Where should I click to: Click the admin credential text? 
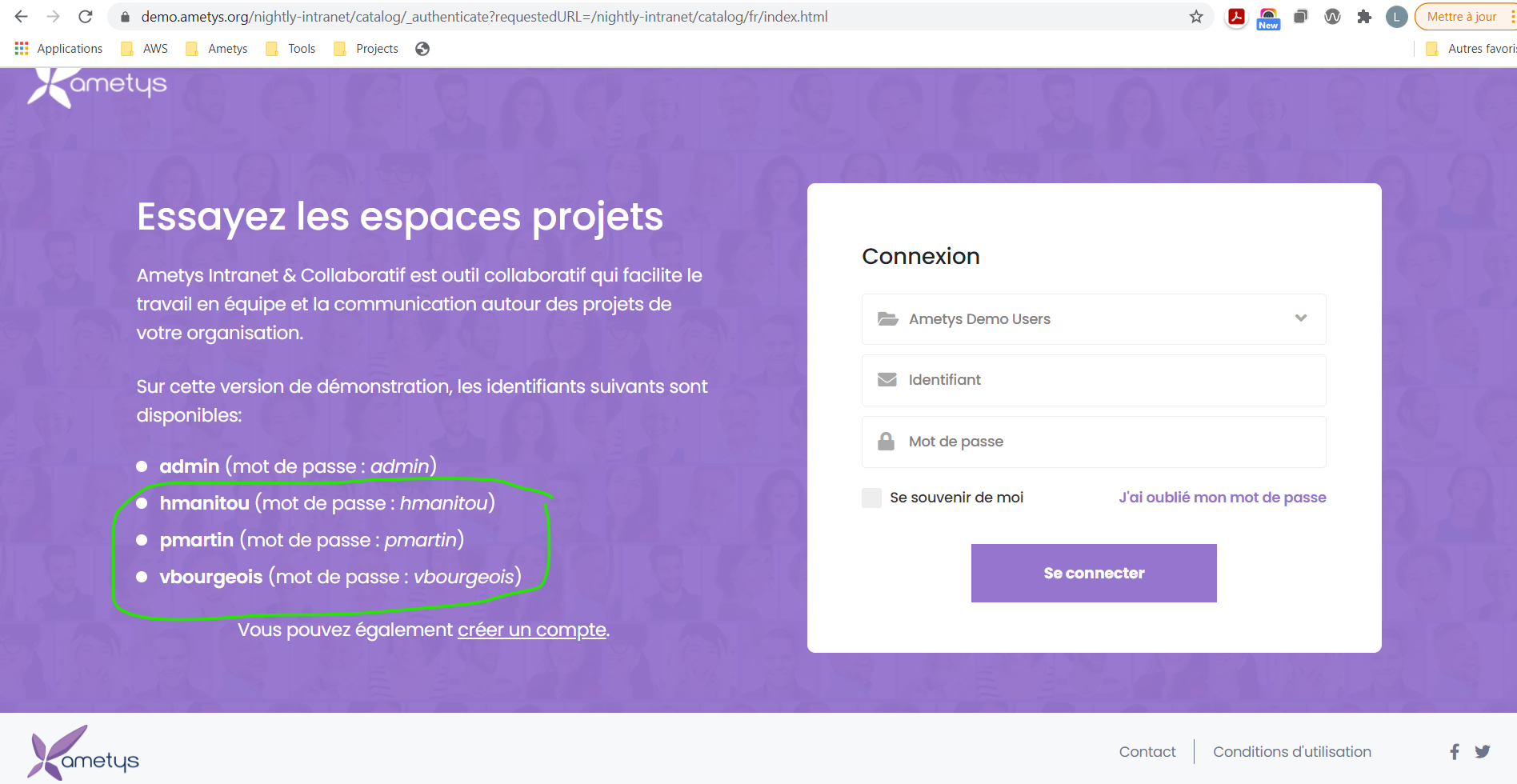[x=298, y=466]
